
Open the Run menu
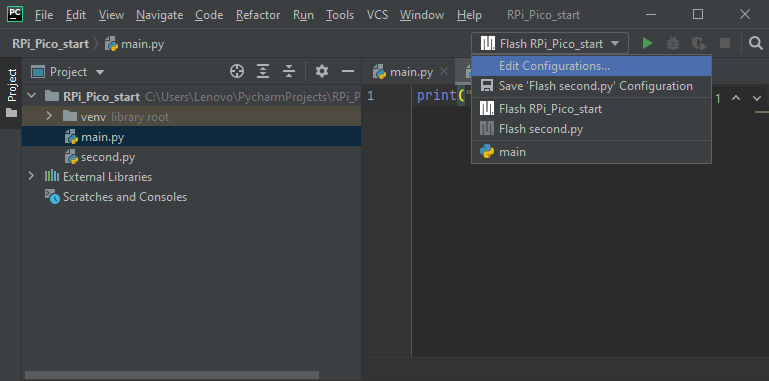tap(303, 15)
